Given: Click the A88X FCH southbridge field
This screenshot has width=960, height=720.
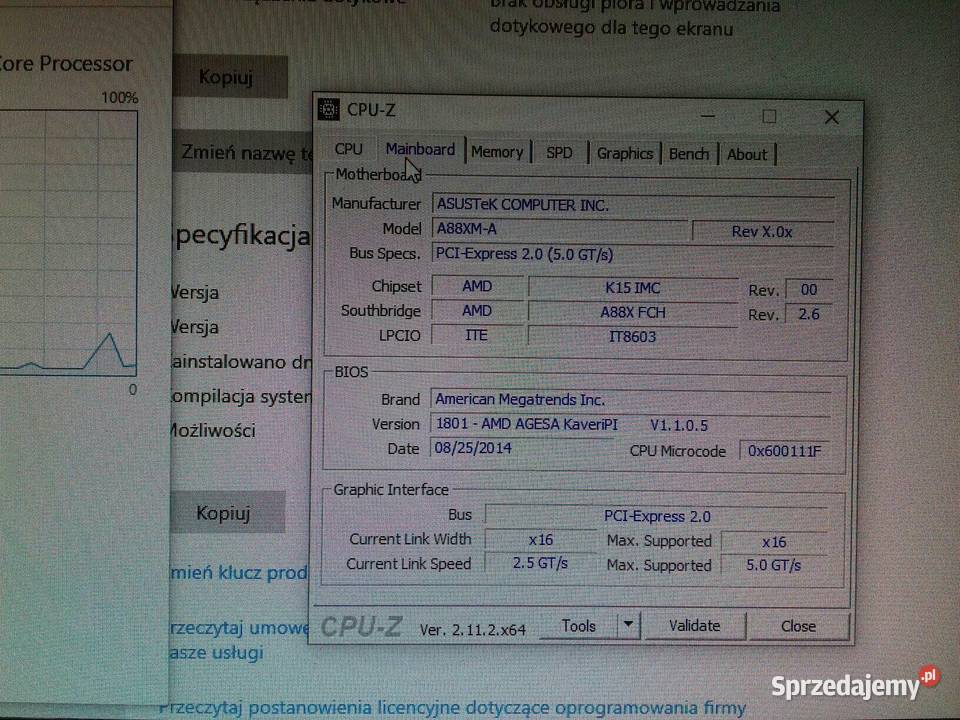Looking at the screenshot, I should click(632, 312).
